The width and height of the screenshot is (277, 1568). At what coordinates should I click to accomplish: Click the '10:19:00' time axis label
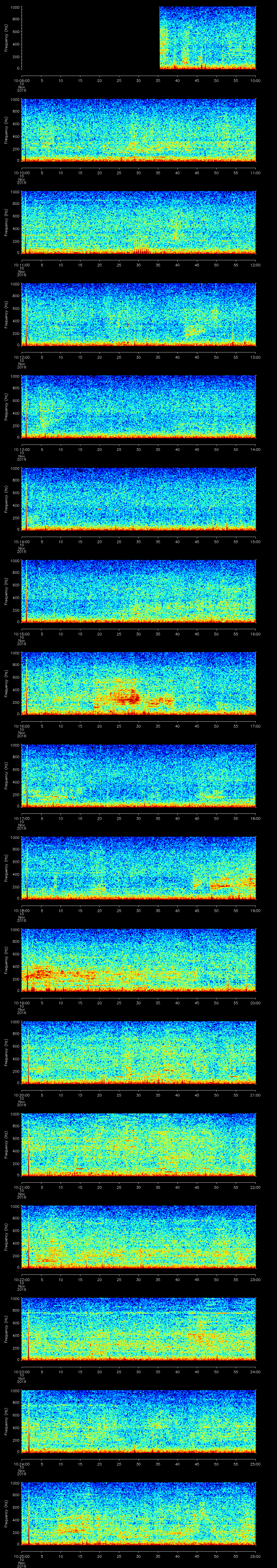click(x=22, y=1003)
